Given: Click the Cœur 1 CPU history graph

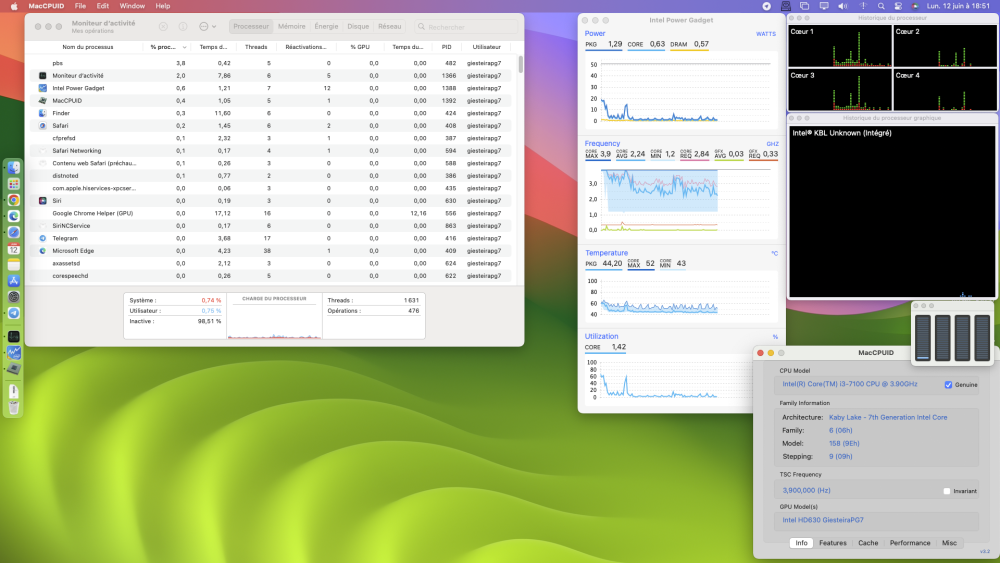Looking at the screenshot, I should click(x=840, y=46).
